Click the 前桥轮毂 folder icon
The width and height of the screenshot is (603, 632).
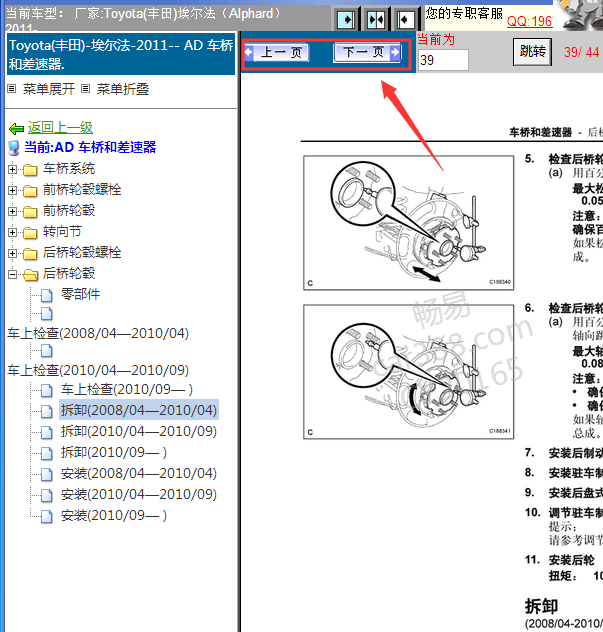pos(30,212)
